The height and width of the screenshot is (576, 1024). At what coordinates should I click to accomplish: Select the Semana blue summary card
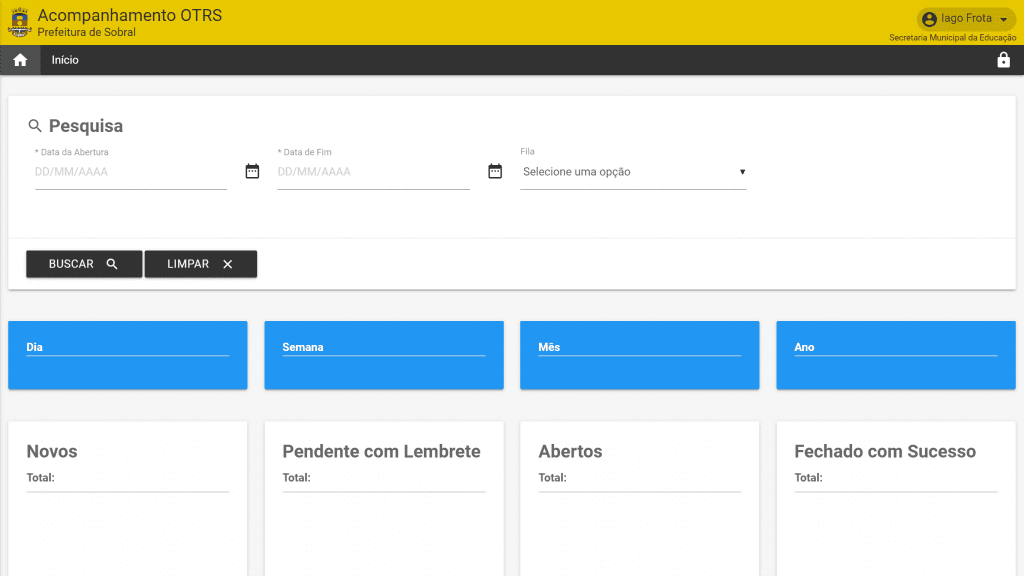click(384, 355)
